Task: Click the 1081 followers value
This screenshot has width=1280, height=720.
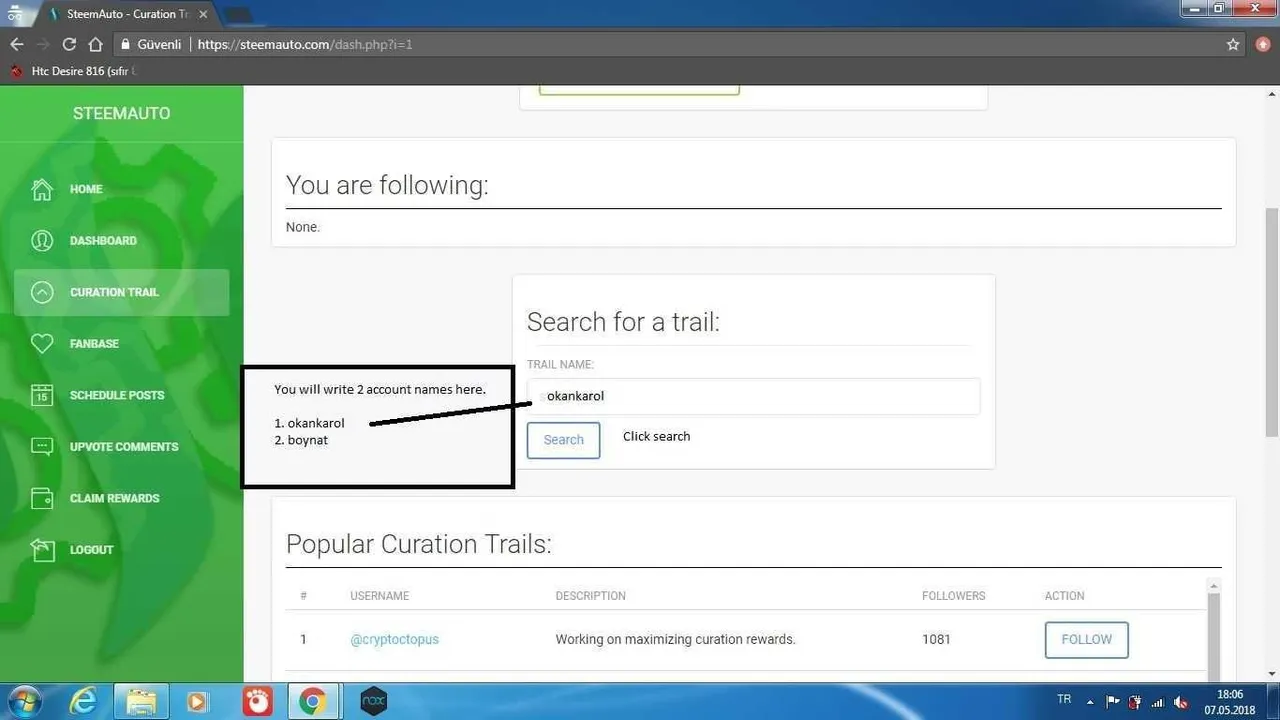Action: (936, 639)
